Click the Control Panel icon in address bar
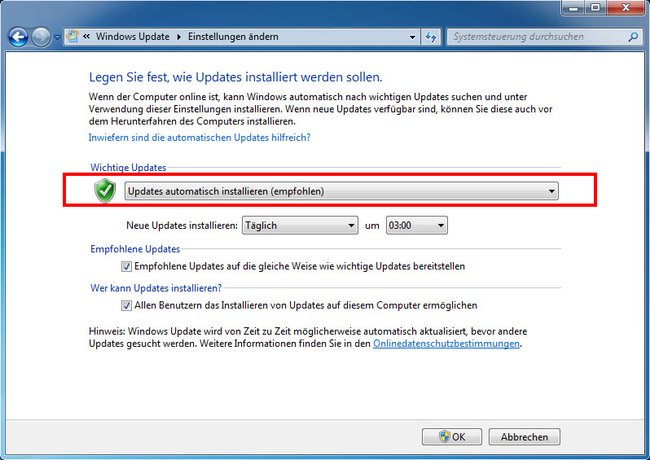The image size is (650, 460). (72, 36)
